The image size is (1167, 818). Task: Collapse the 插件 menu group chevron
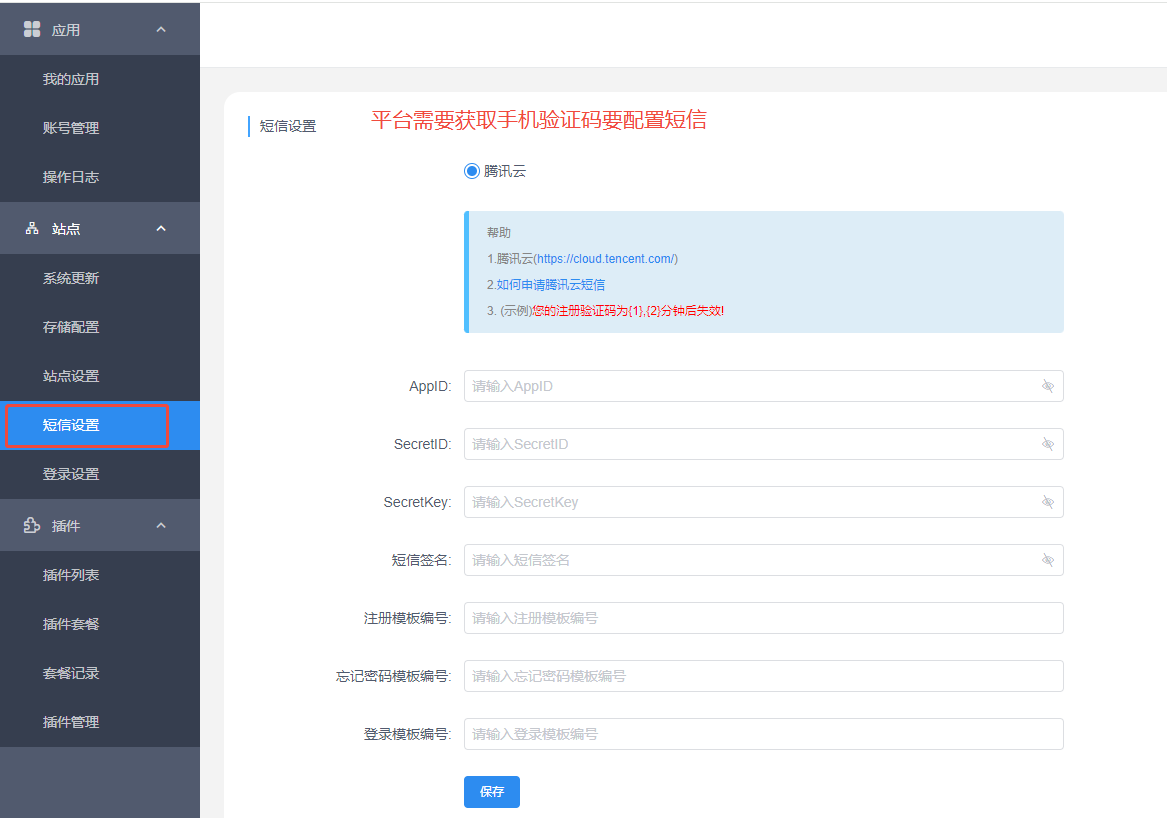point(161,525)
